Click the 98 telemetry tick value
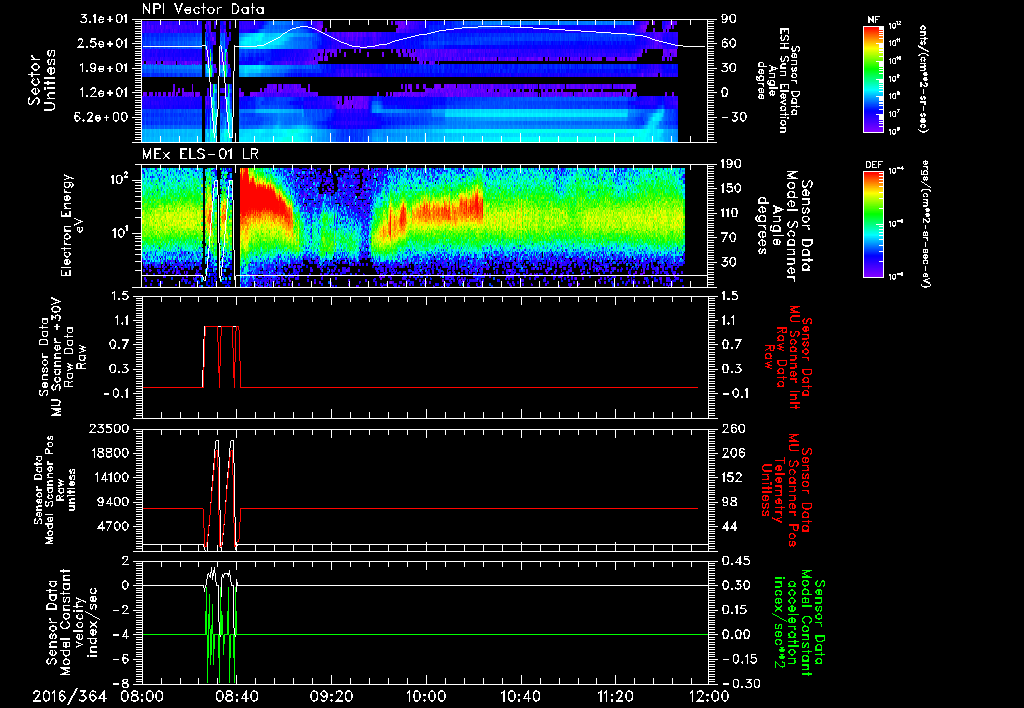Screen dimensions: 1024x708 [x=729, y=502]
